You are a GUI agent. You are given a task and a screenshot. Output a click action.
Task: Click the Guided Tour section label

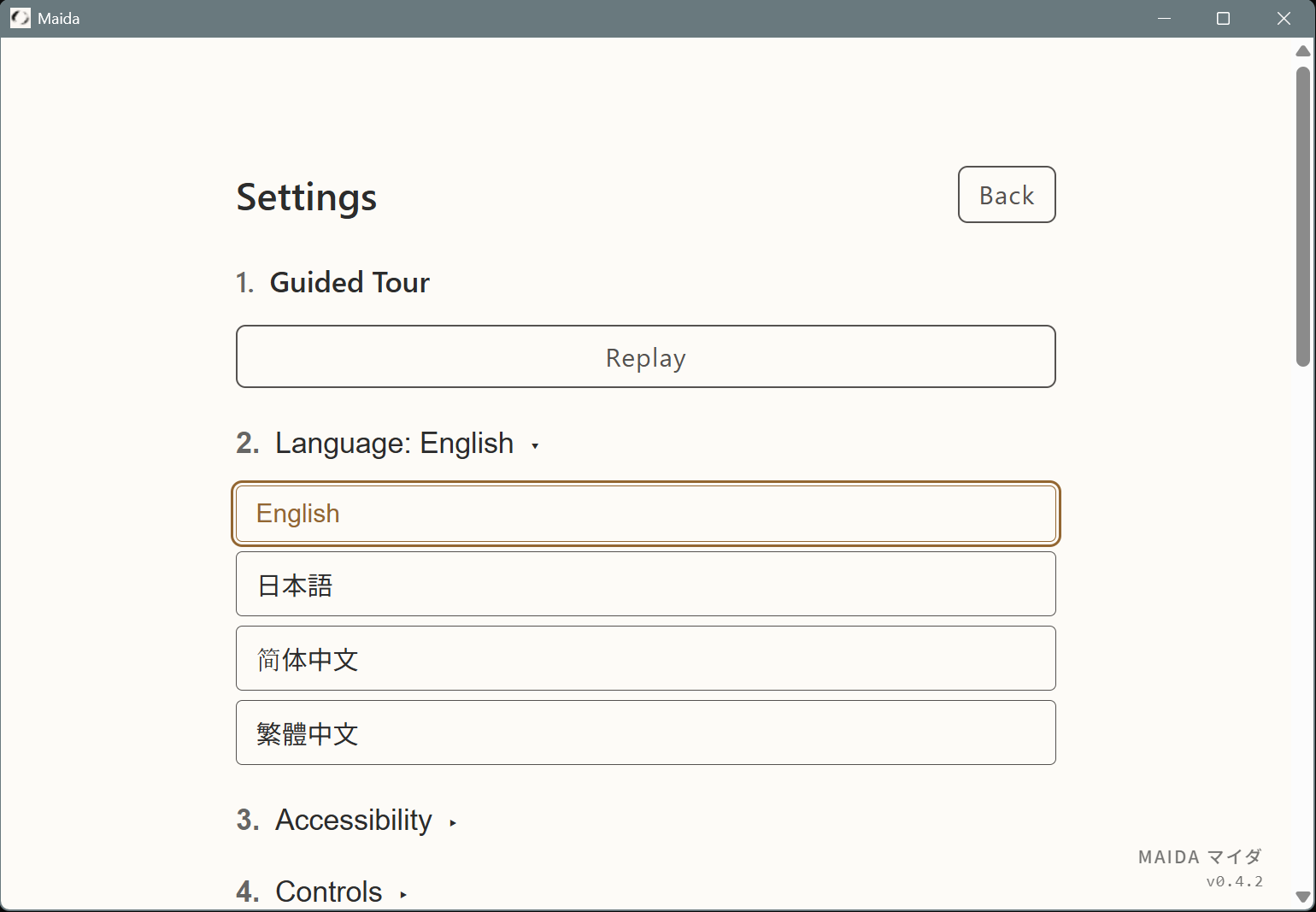coord(350,282)
